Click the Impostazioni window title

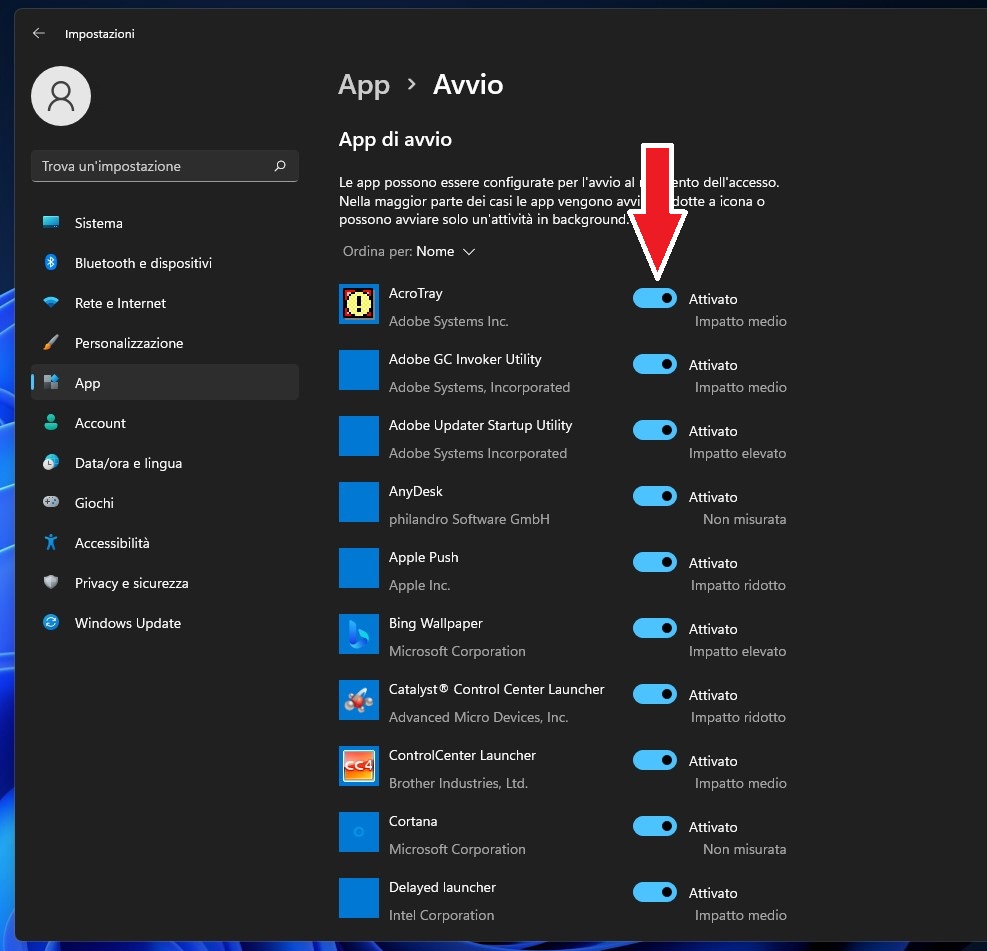[99, 34]
